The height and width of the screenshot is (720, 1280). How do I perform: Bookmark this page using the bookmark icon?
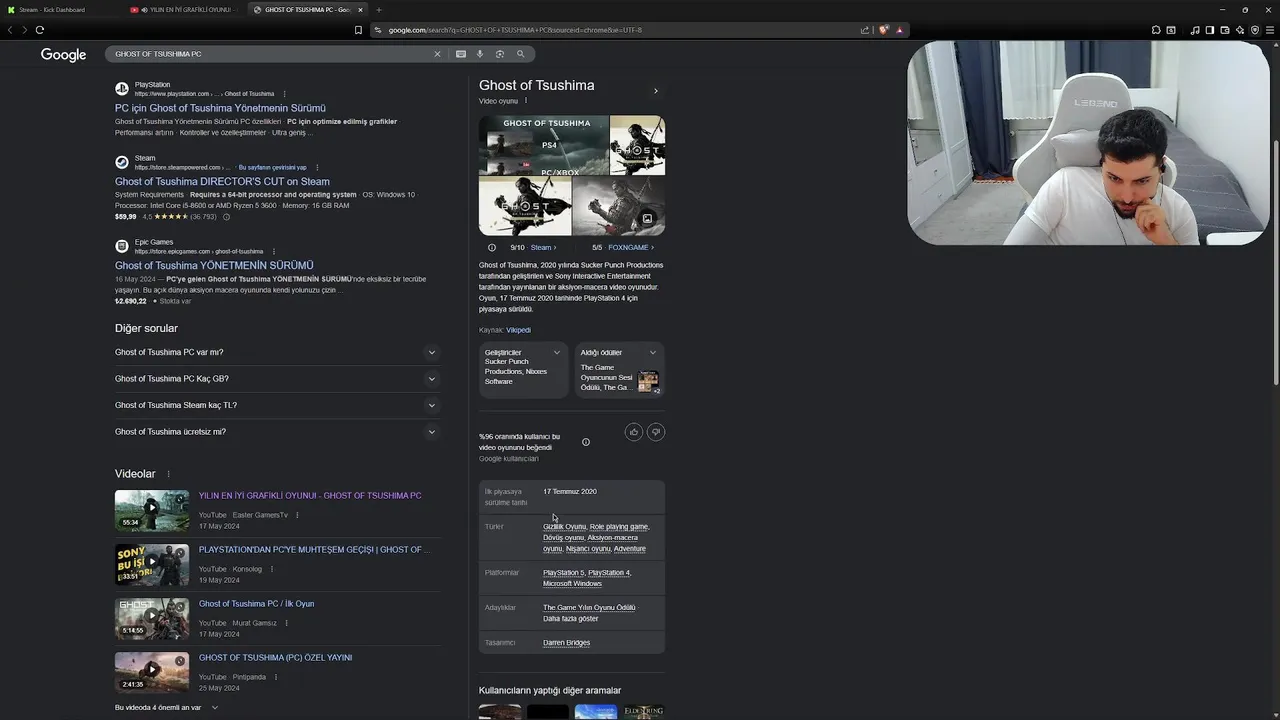coord(358,30)
